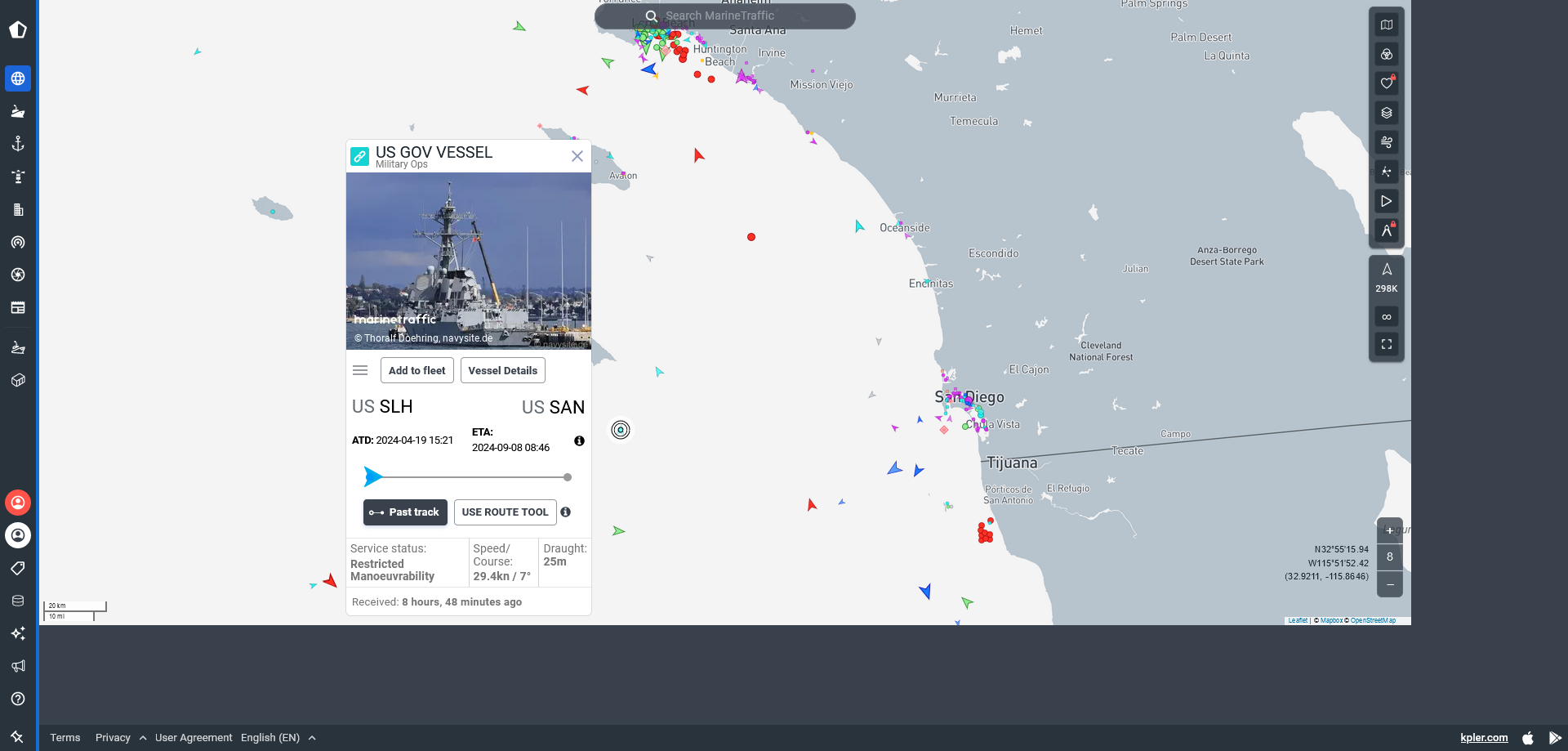Open the voyage planner ship icon
1568x751 pixels.
[x=18, y=347]
